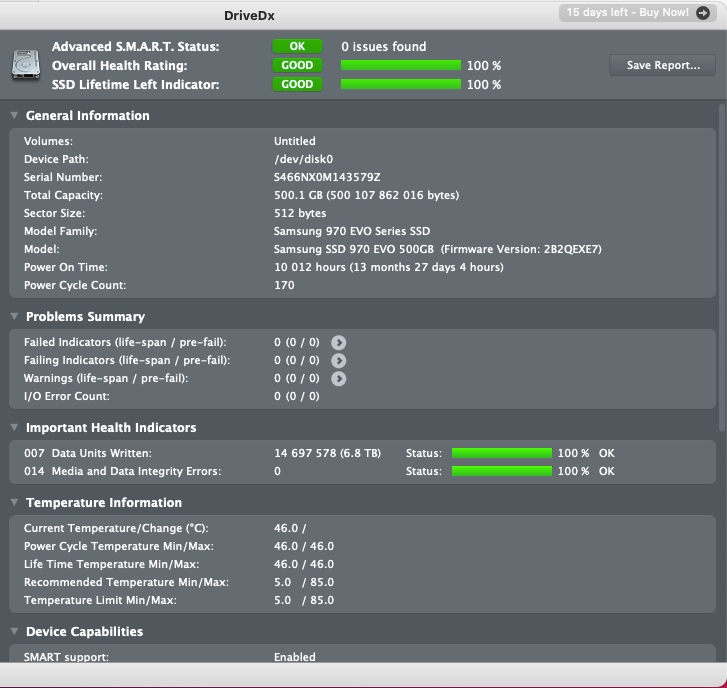Click the /dev/disk0 device path value
The image size is (727, 688).
pyautogui.click(x=303, y=159)
